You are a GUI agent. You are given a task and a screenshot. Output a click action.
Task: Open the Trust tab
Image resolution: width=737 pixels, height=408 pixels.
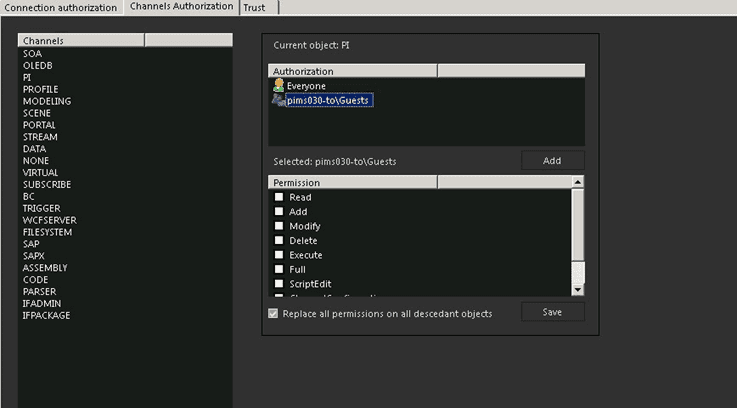click(259, 8)
